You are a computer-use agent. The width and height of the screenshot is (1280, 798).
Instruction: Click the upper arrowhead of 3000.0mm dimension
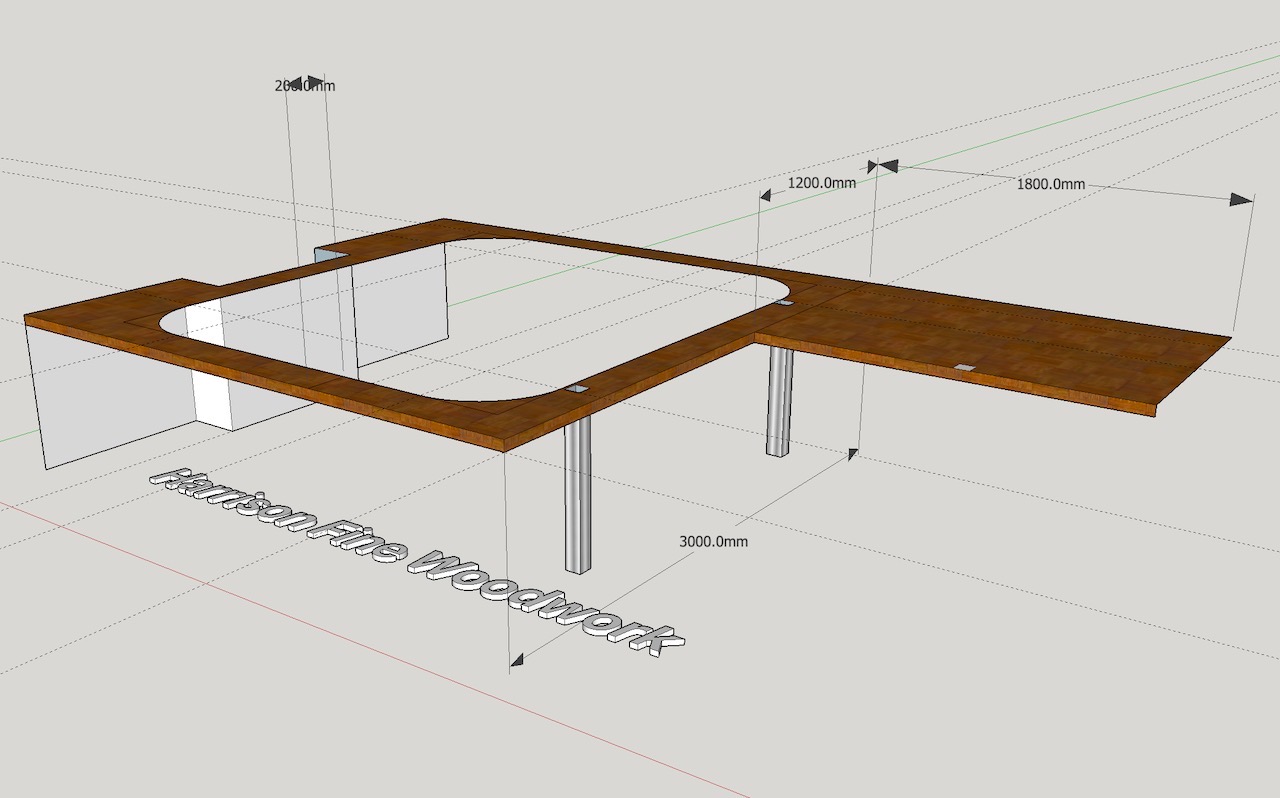click(851, 454)
